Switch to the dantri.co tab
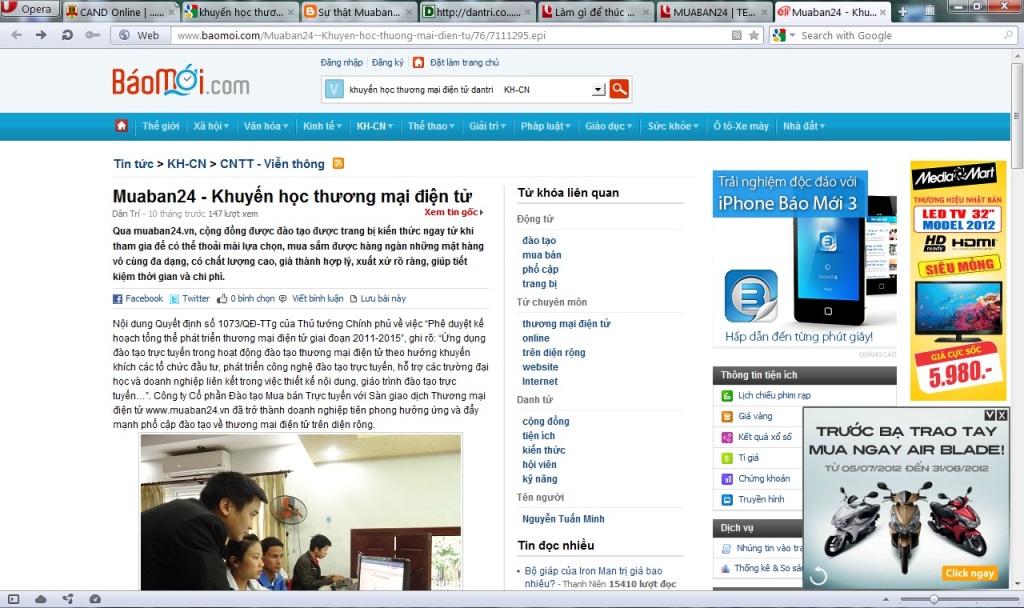1024x608 pixels. pos(477,12)
